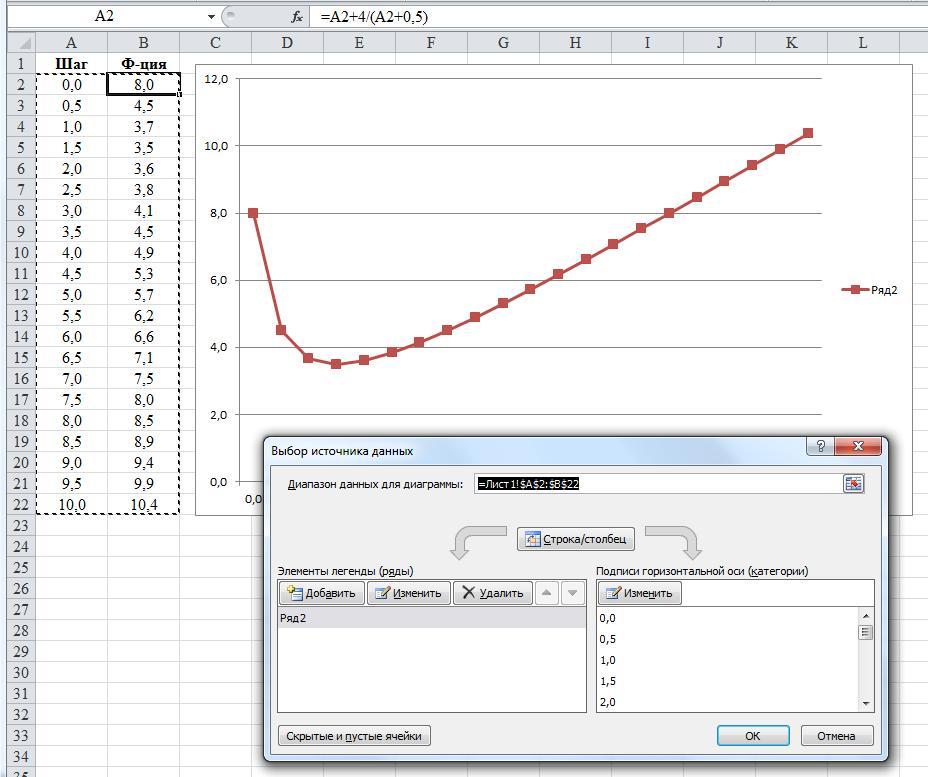Click Удалить to remove the series
928x777 pixels.
pos(492,593)
